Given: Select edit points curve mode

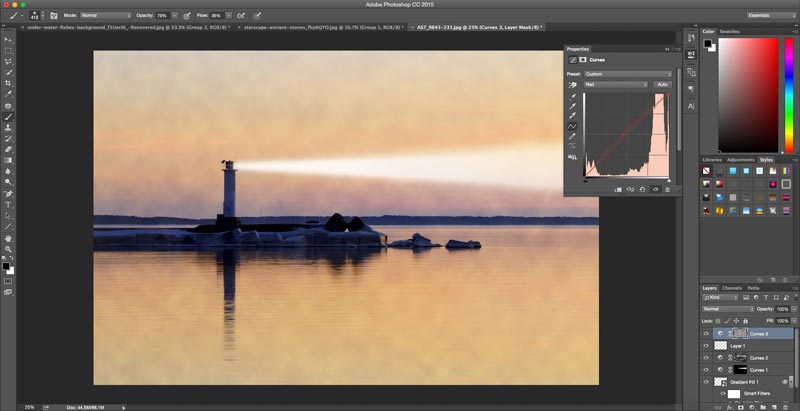Looking at the screenshot, I should pos(572,126).
